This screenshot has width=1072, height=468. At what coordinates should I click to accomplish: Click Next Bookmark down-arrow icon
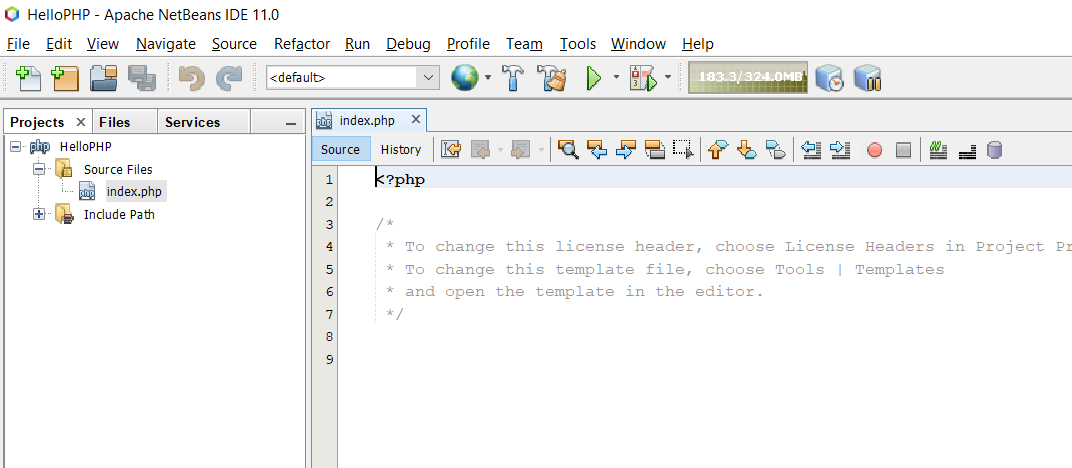point(747,149)
